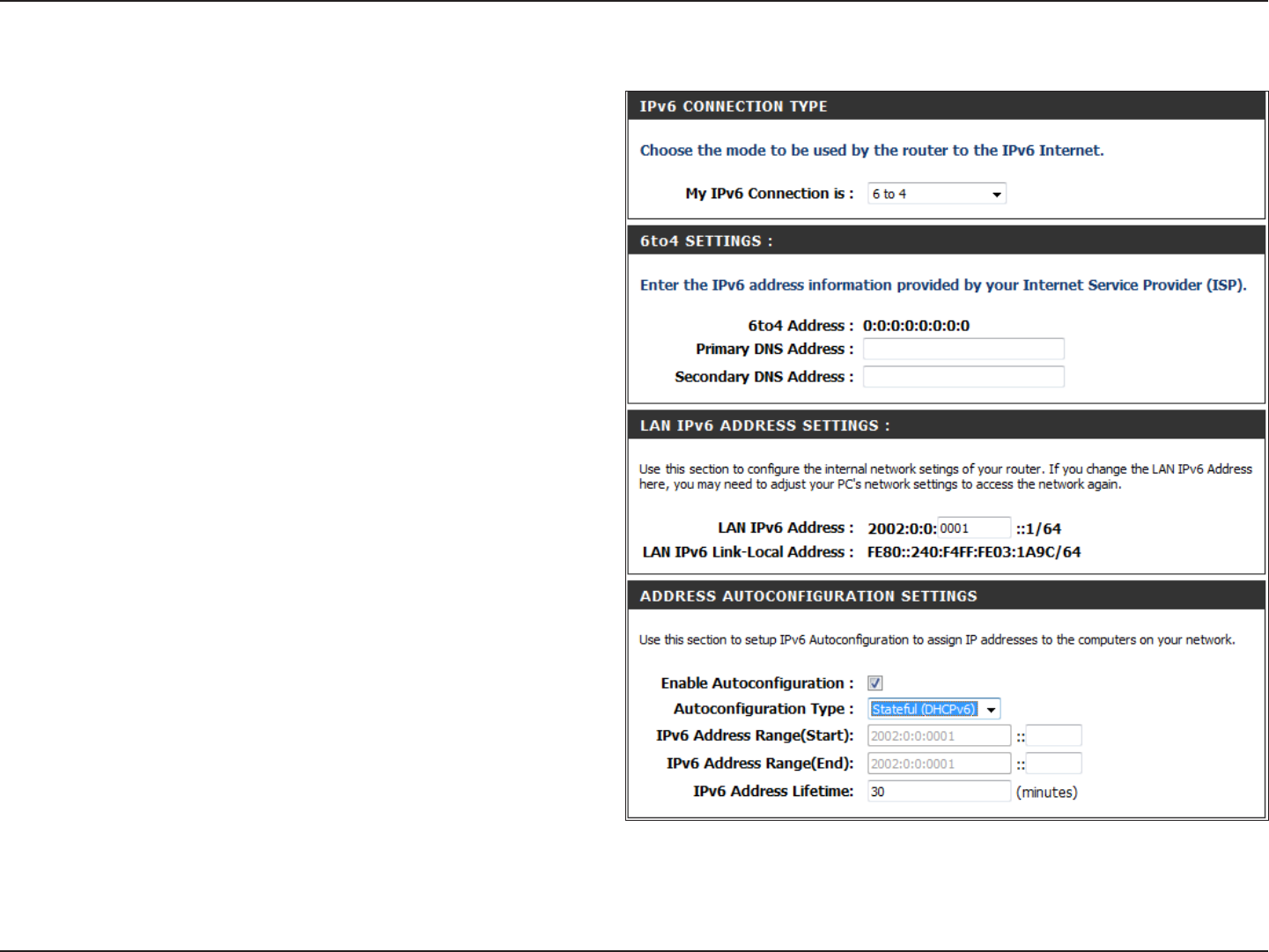Click the IPv6 Address Range(Start) prefix field

tap(940, 736)
